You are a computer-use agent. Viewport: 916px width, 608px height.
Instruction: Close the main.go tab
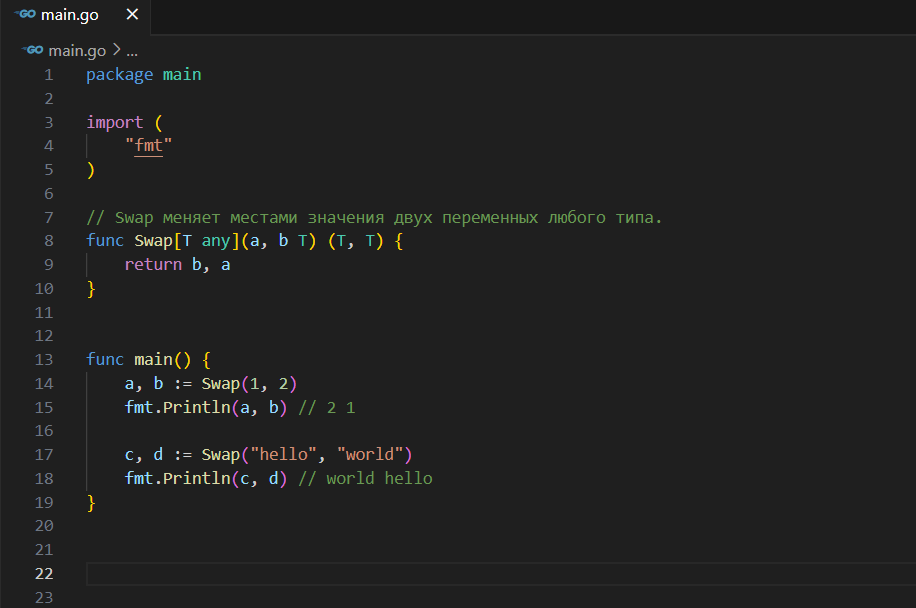[x=133, y=15]
